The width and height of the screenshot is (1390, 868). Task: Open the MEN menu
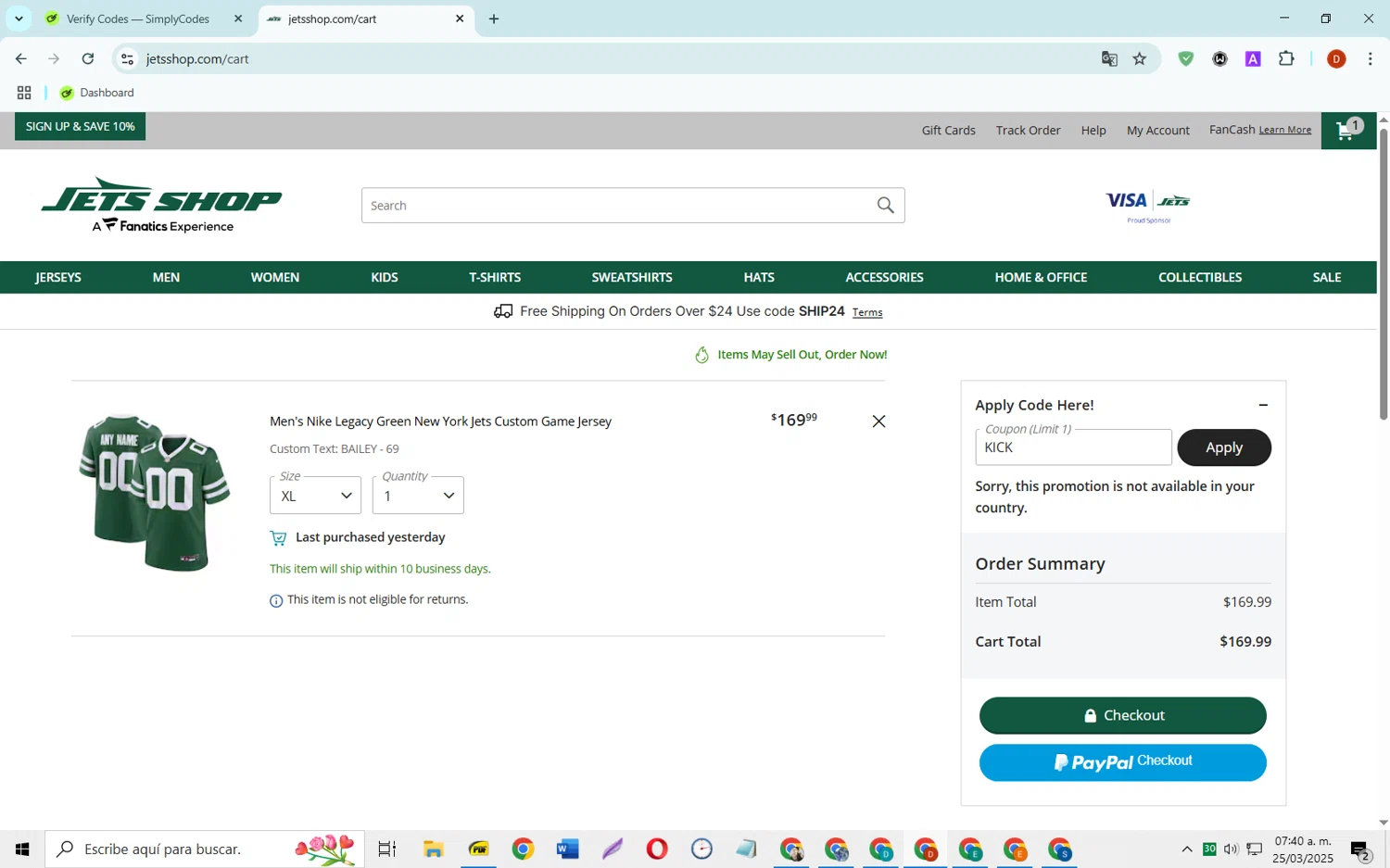pyautogui.click(x=166, y=277)
